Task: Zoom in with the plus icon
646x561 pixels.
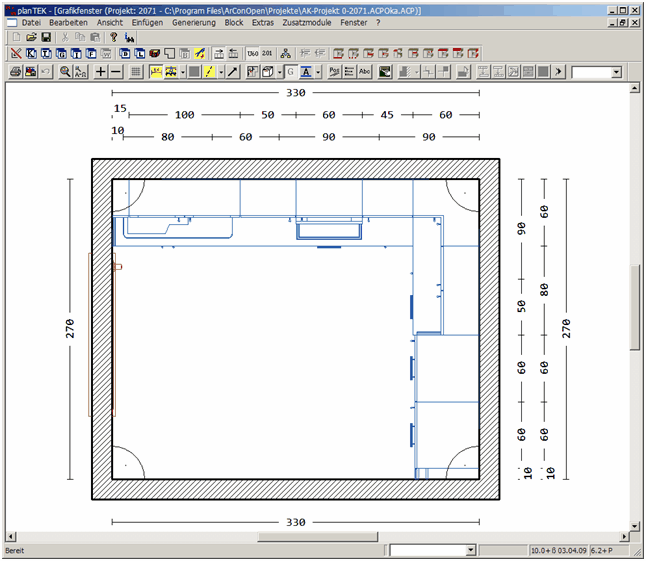Action: [100, 72]
